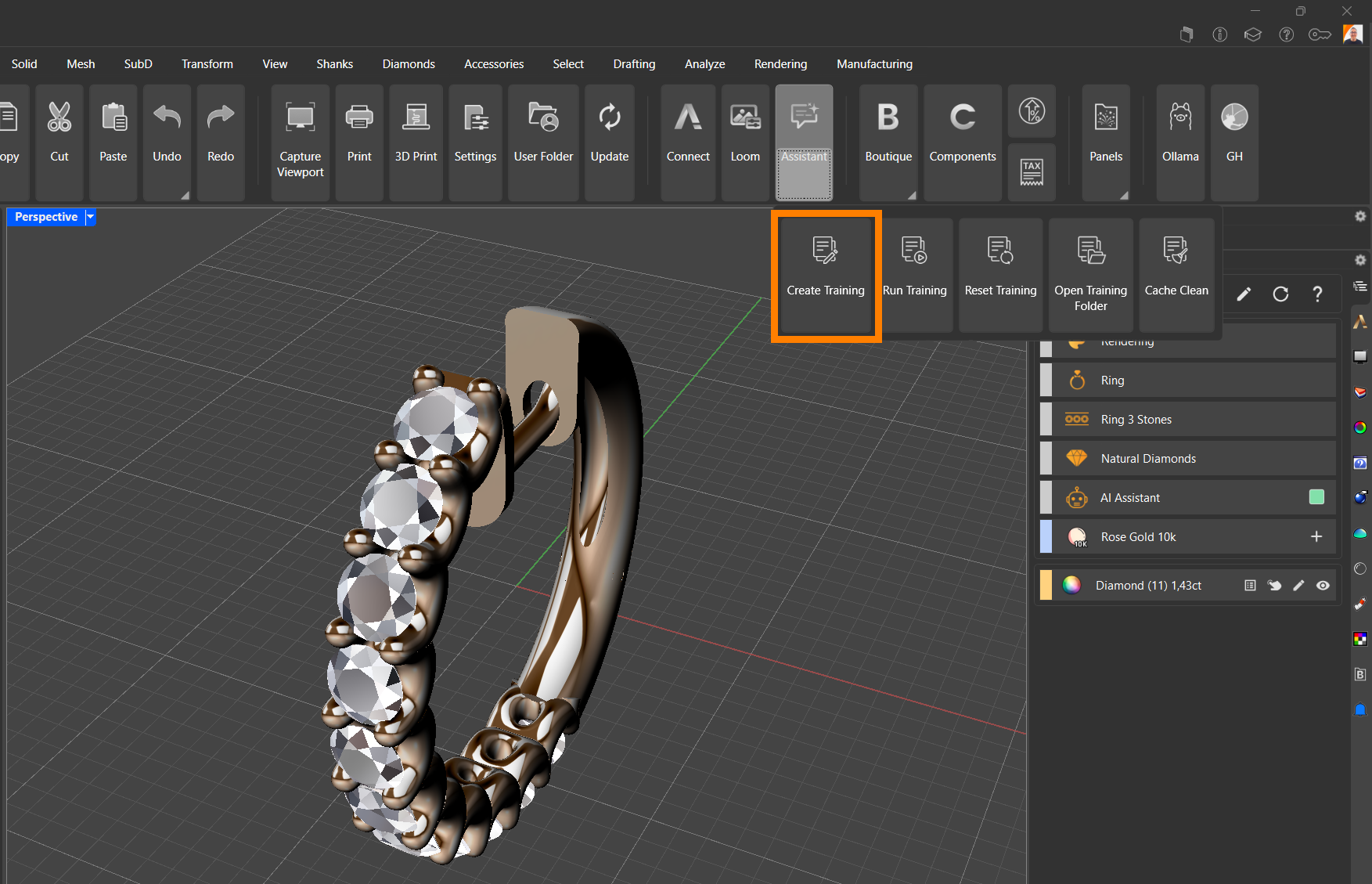Open the Perspective viewport dropdown arrow
Image resolution: width=1372 pixels, height=884 pixels.
tap(91, 217)
